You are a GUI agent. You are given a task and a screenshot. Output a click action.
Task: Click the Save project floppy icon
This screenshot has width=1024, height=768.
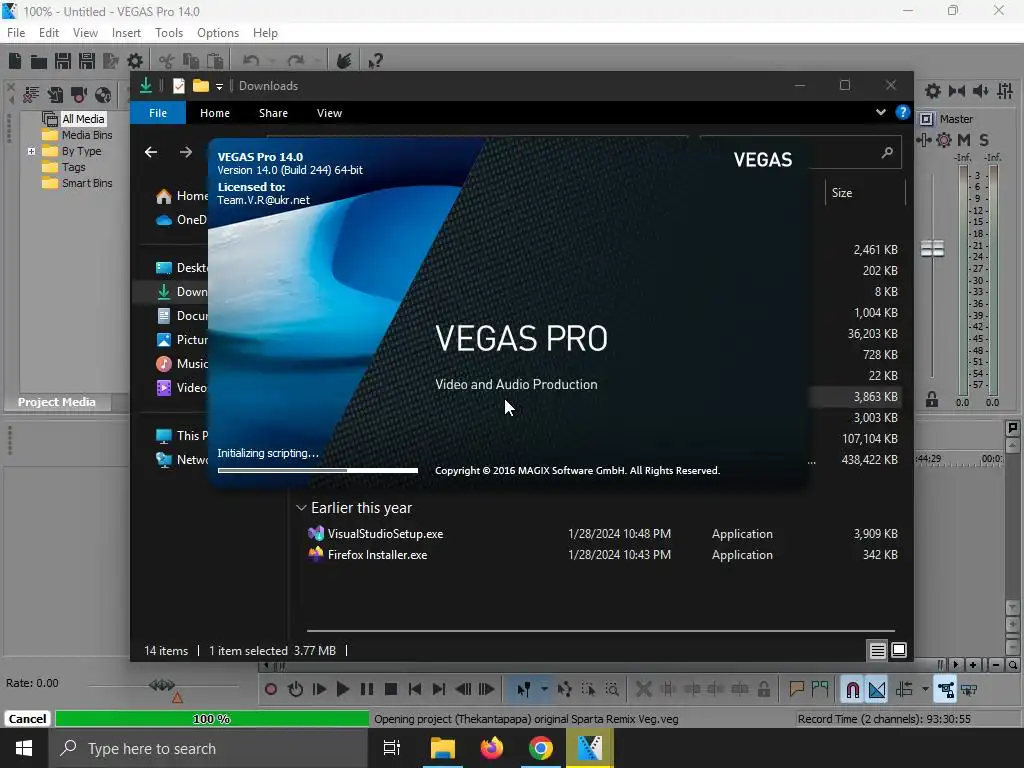[x=63, y=61]
